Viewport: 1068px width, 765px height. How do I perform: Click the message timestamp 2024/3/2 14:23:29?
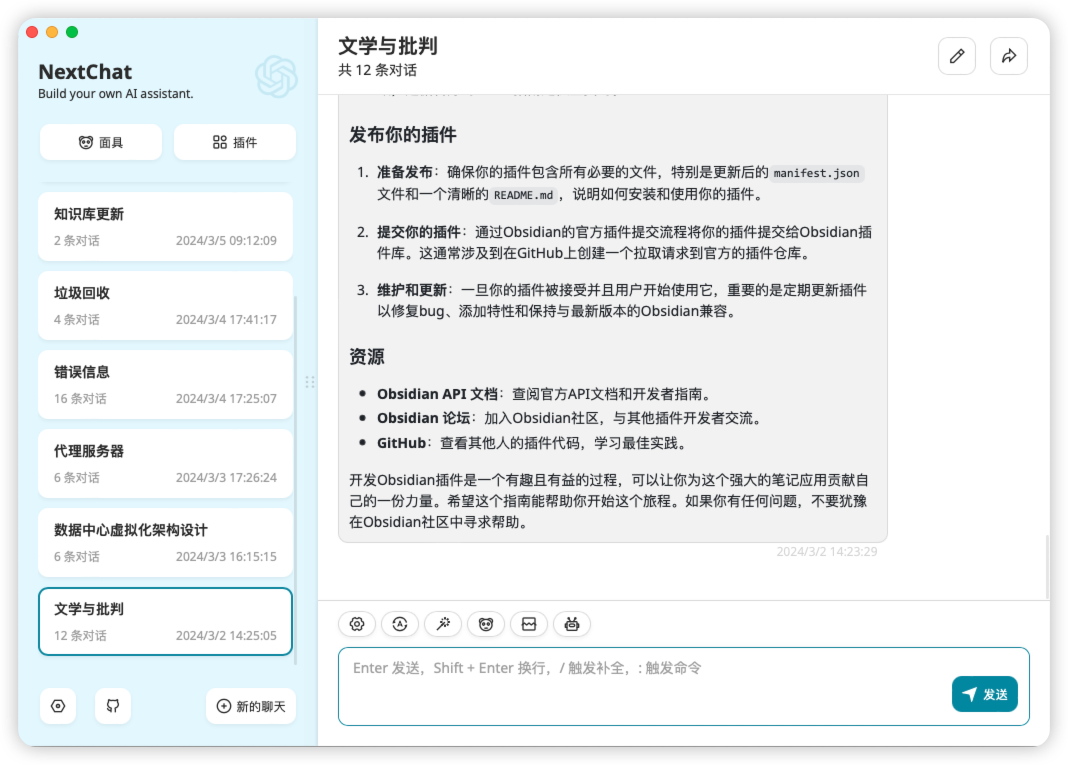(826, 552)
